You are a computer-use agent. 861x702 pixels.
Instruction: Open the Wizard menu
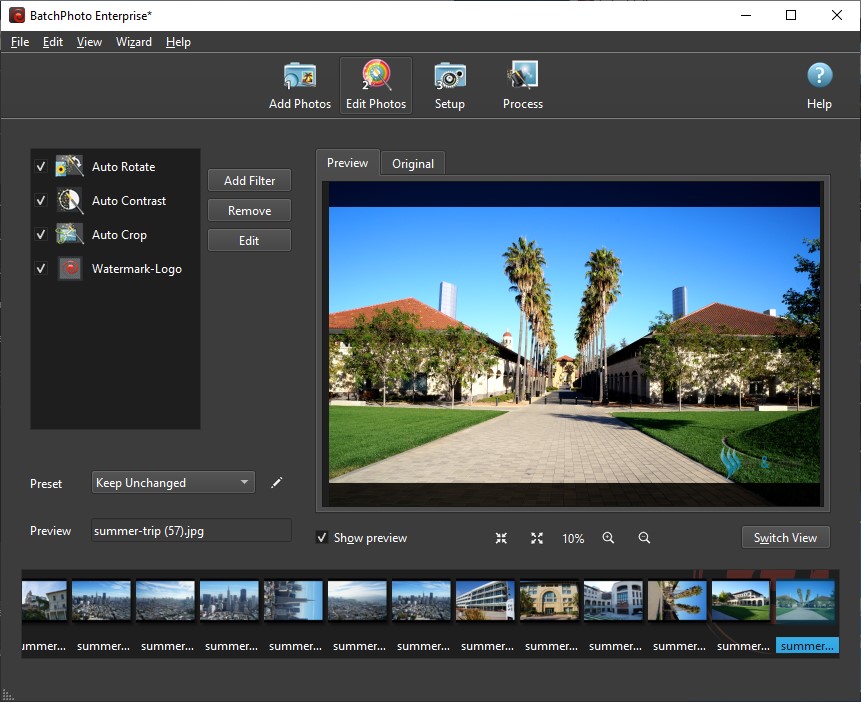[x=133, y=42]
